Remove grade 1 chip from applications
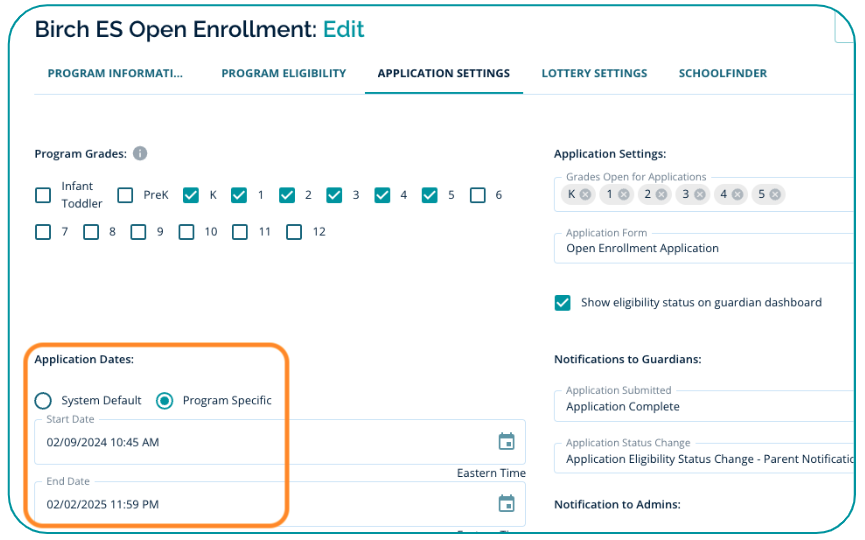 tap(623, 195)
